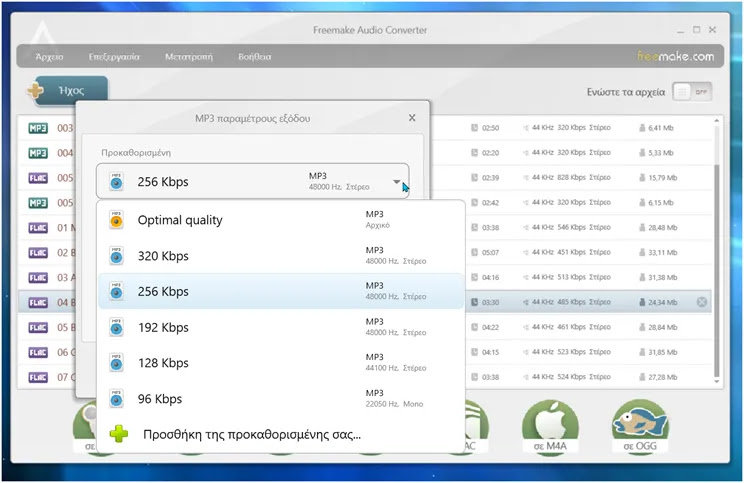Click the file size icon beside 33,11 Mb
The height and width of the screenshot is (483, 744).
(x=642, y=252)
